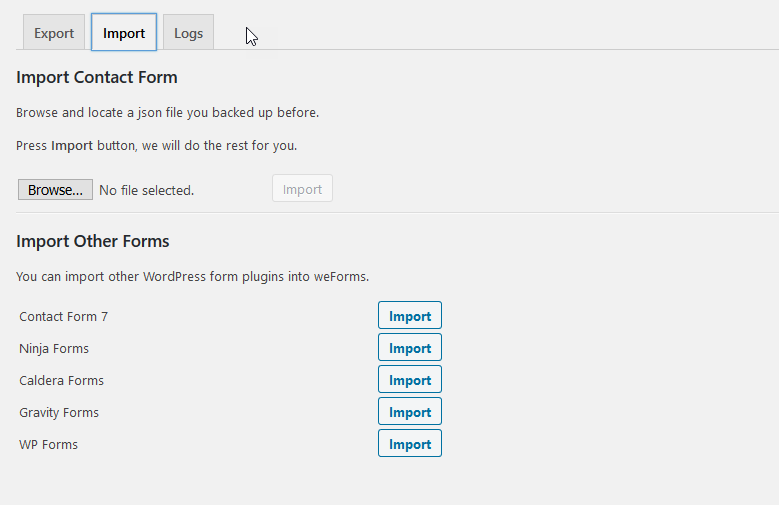Switch to the Export tab

(x=54, y=33)
